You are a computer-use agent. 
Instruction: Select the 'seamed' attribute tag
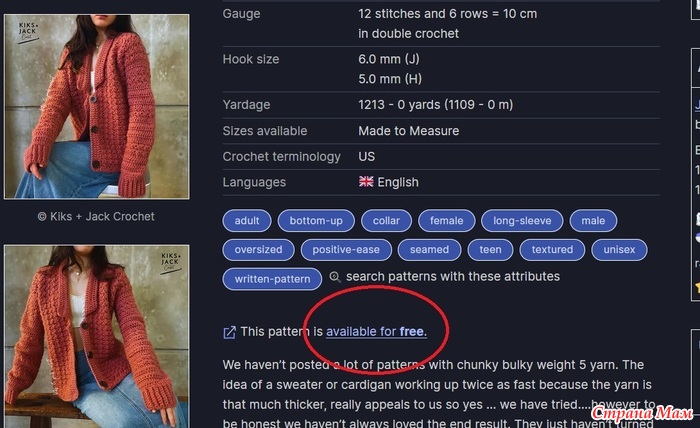[429, 250]
